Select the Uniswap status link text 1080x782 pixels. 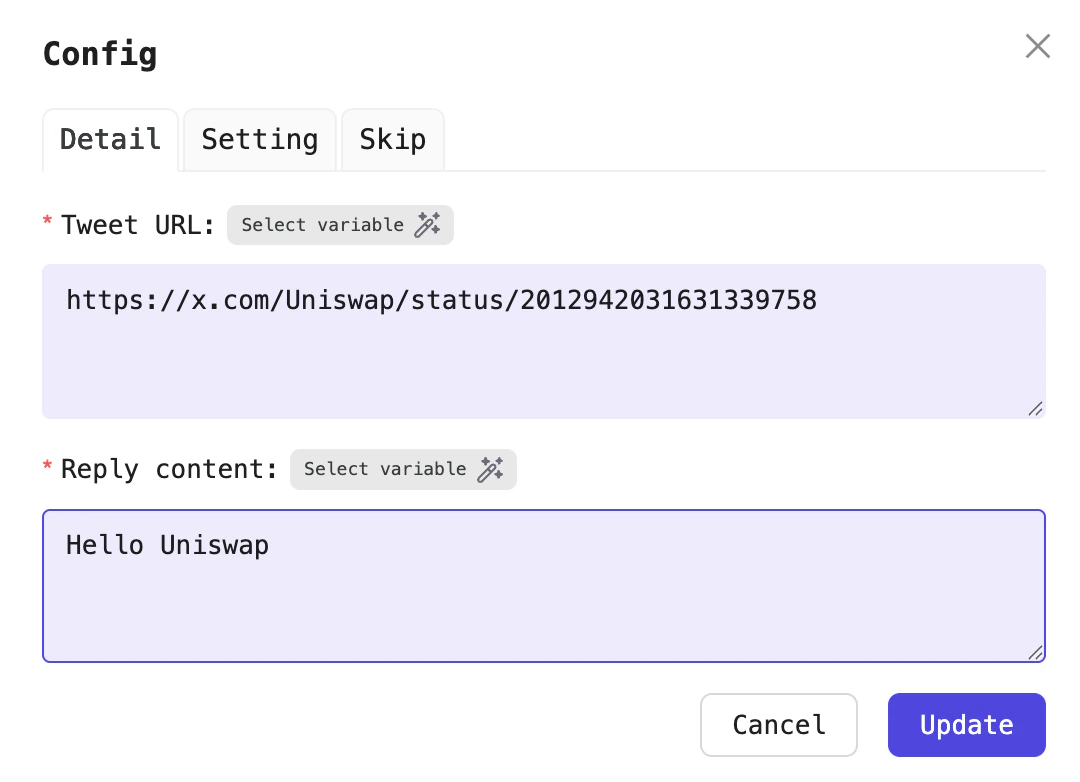441,300
